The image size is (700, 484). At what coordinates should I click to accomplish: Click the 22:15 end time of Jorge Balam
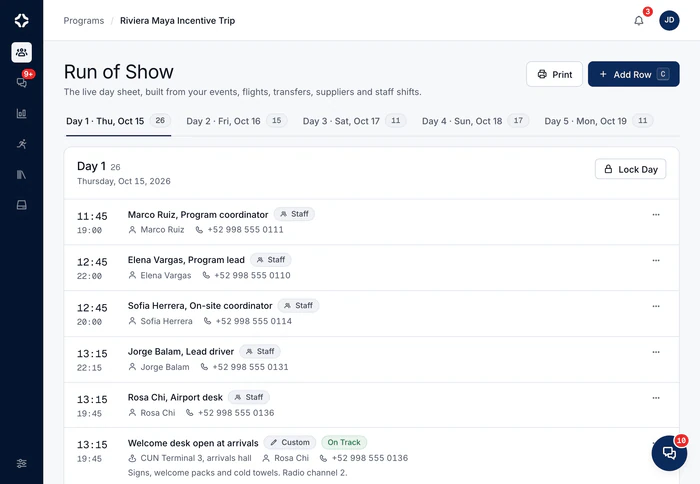pos(89,368)
